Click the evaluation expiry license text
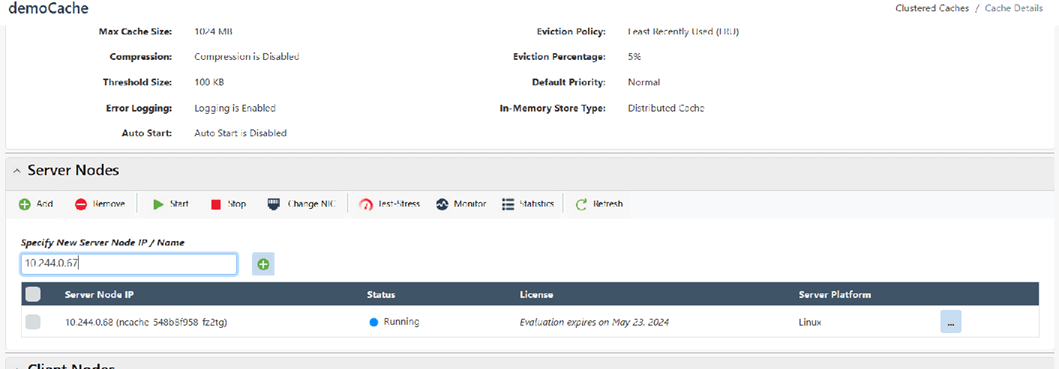 click(594, 322)
